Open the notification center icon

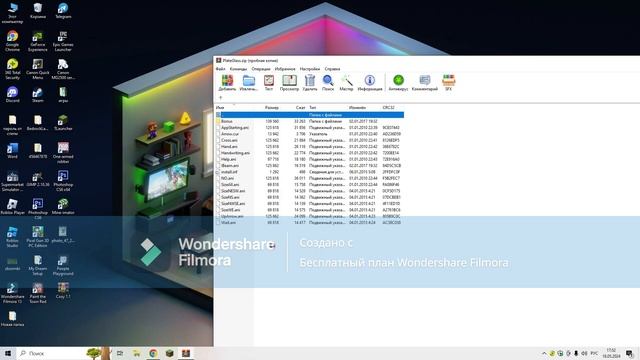tap(630, 353)
